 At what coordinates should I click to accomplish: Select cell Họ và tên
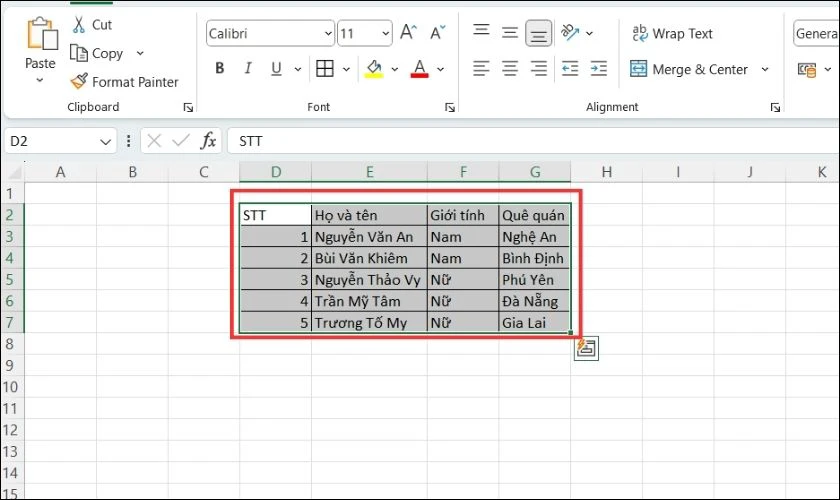click(369, 215)
